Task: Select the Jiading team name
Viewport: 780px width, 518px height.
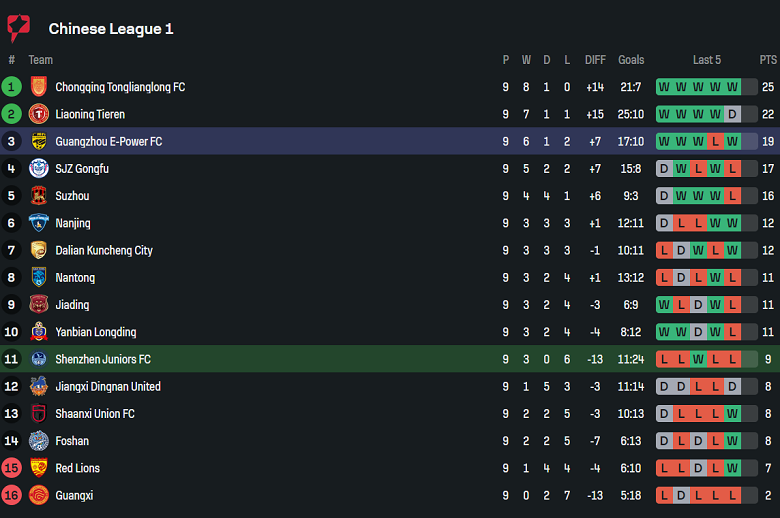Action: tap(72, 305)
